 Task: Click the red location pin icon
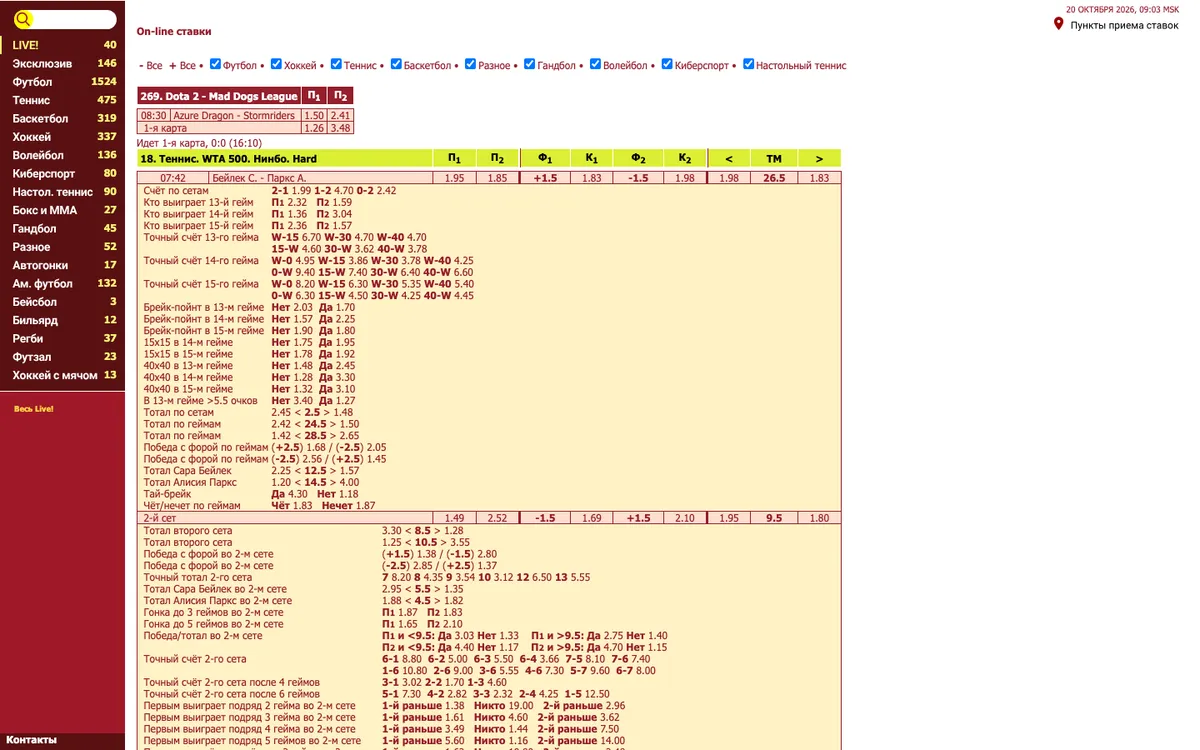point(1059,24)
